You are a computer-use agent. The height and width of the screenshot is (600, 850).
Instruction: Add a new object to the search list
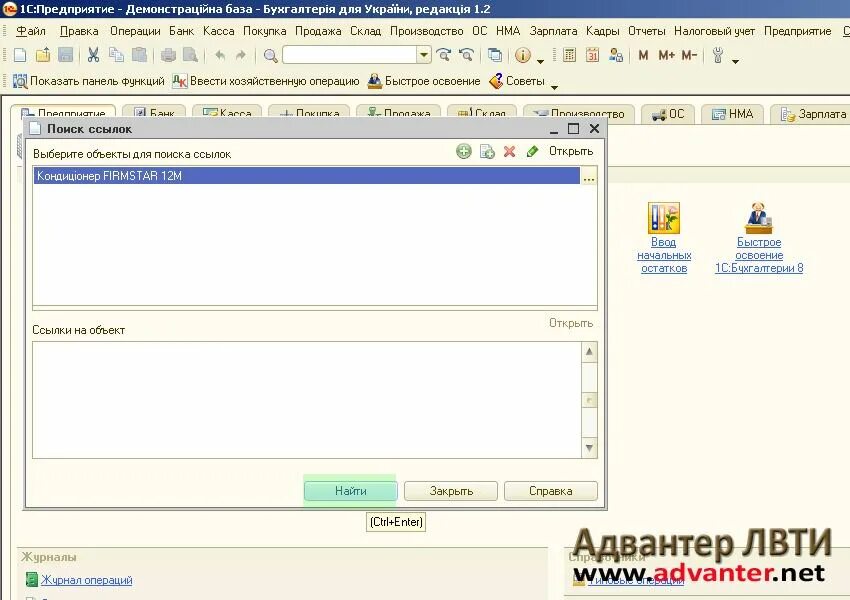463,150
